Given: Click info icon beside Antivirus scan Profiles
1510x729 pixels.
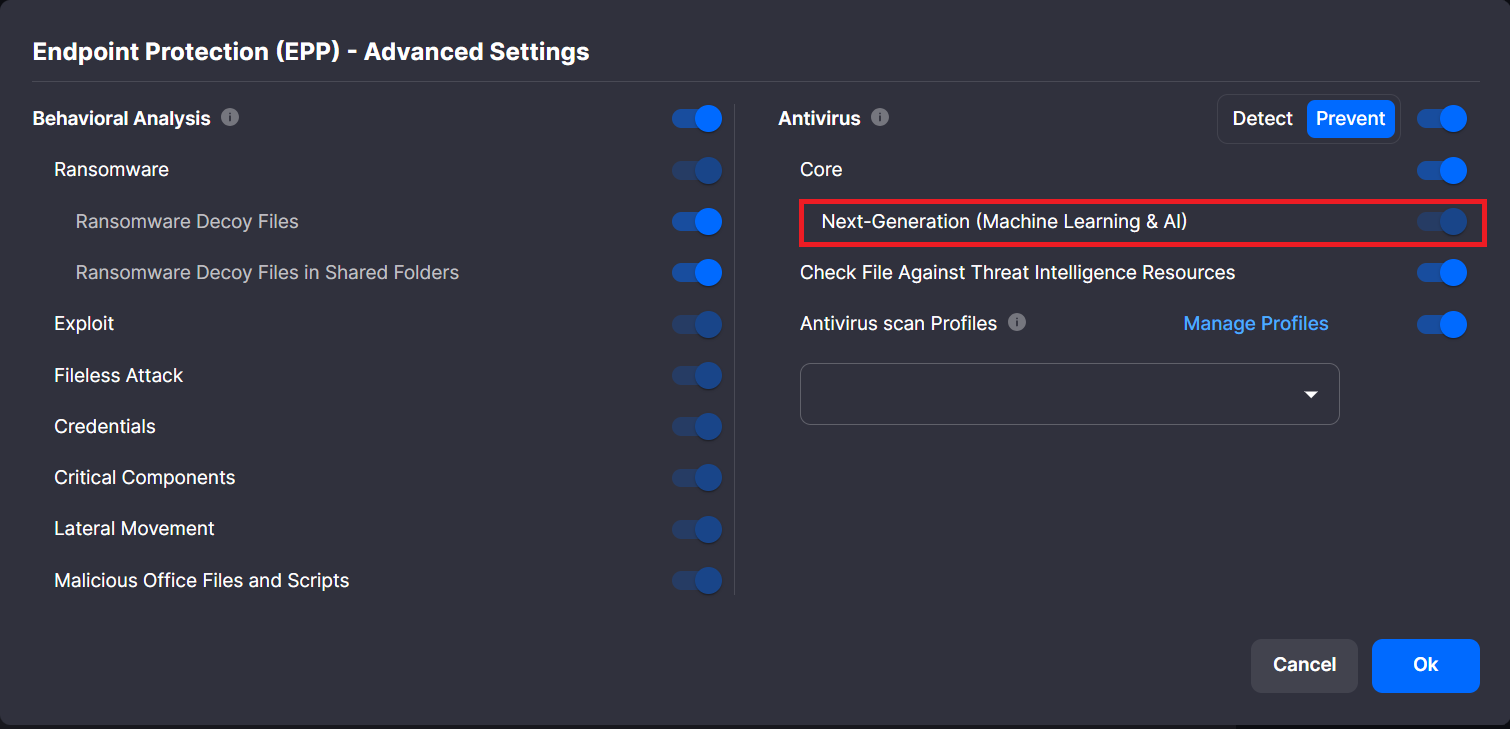Looking at the screenshot, I should click(1017, 322).
